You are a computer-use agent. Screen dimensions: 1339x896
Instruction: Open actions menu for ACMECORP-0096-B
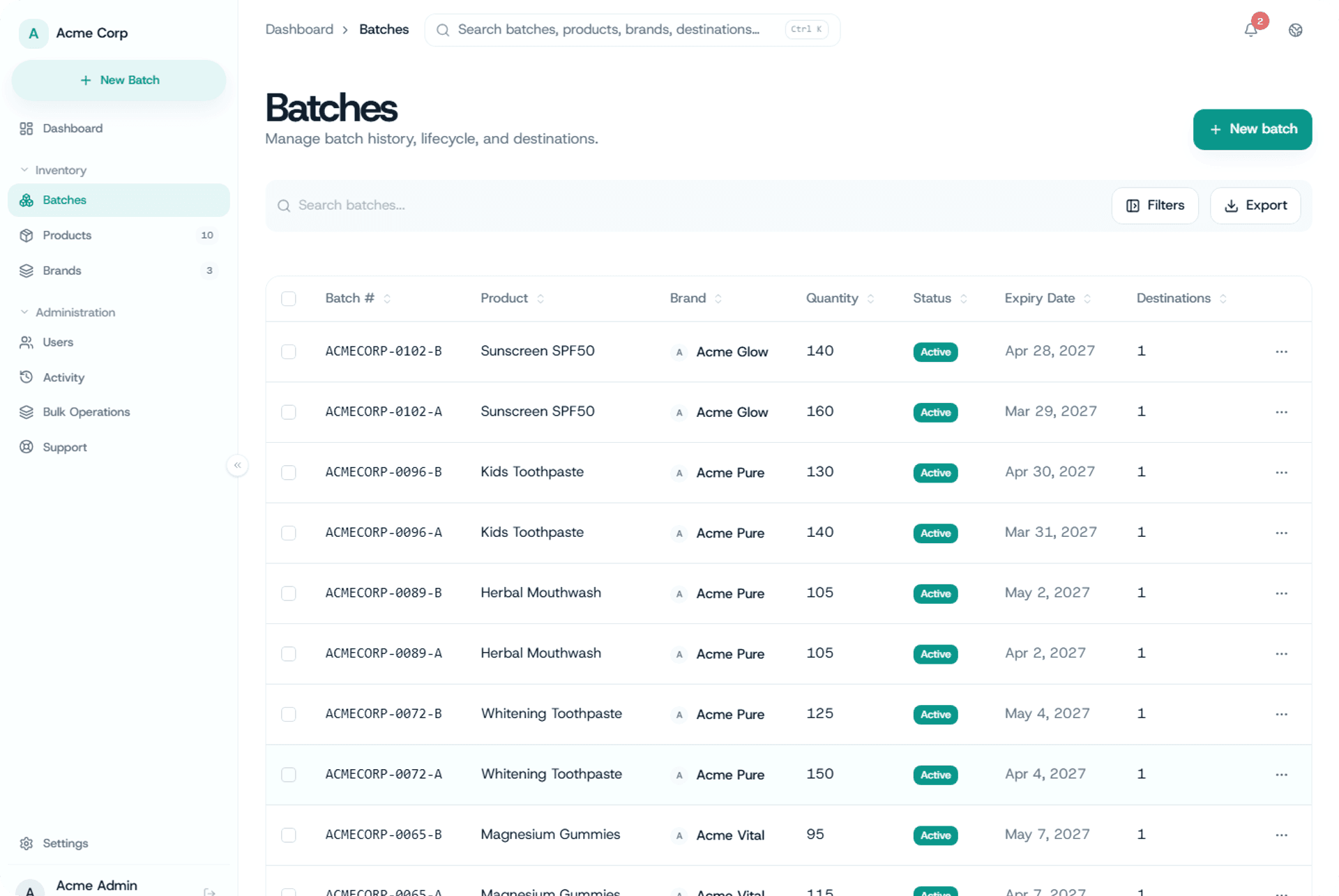tap(1281, 473)
